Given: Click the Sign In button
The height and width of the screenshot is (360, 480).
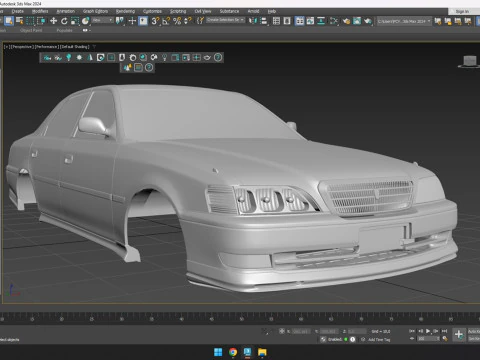Looking at the screenshot, I should 462,11.
